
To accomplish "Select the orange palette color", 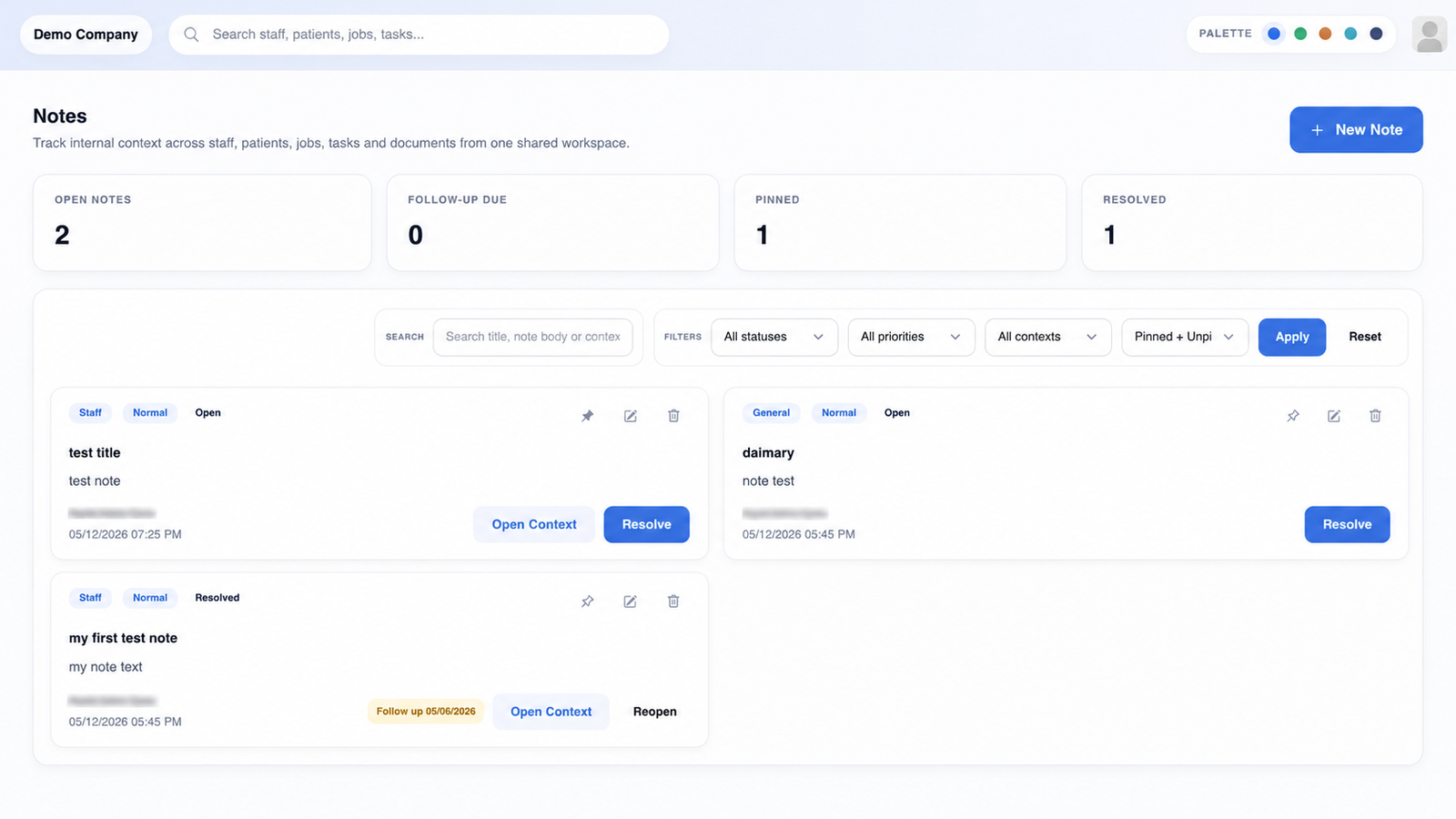I will pos(1325,34).
